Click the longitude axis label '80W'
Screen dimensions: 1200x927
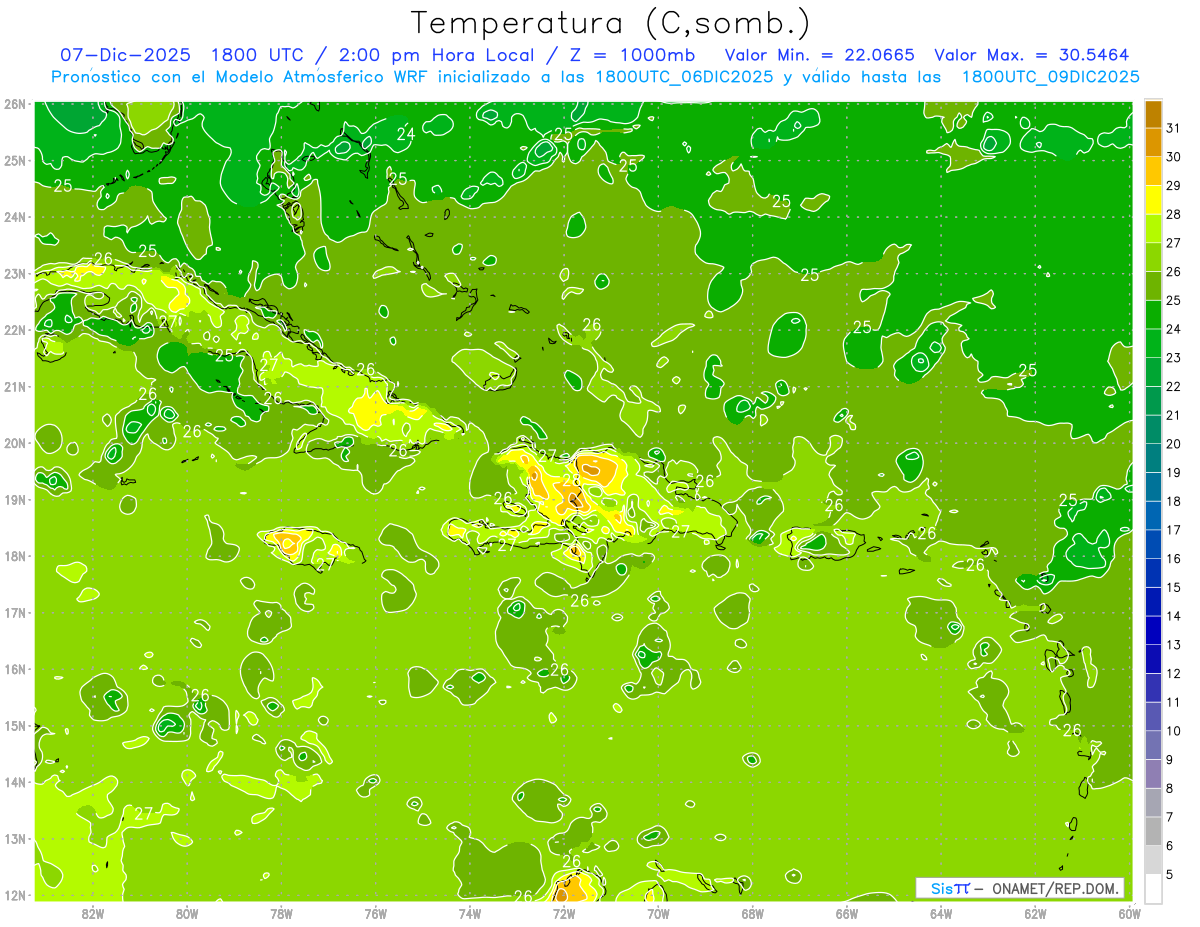click(x=187, y=913)
